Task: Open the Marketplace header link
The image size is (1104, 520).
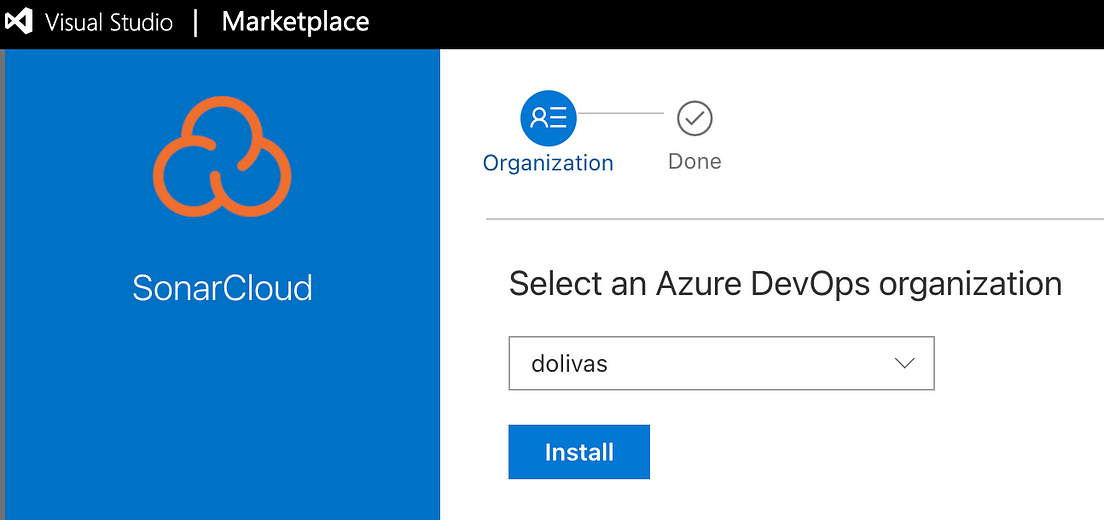Action: coord(296,22)
